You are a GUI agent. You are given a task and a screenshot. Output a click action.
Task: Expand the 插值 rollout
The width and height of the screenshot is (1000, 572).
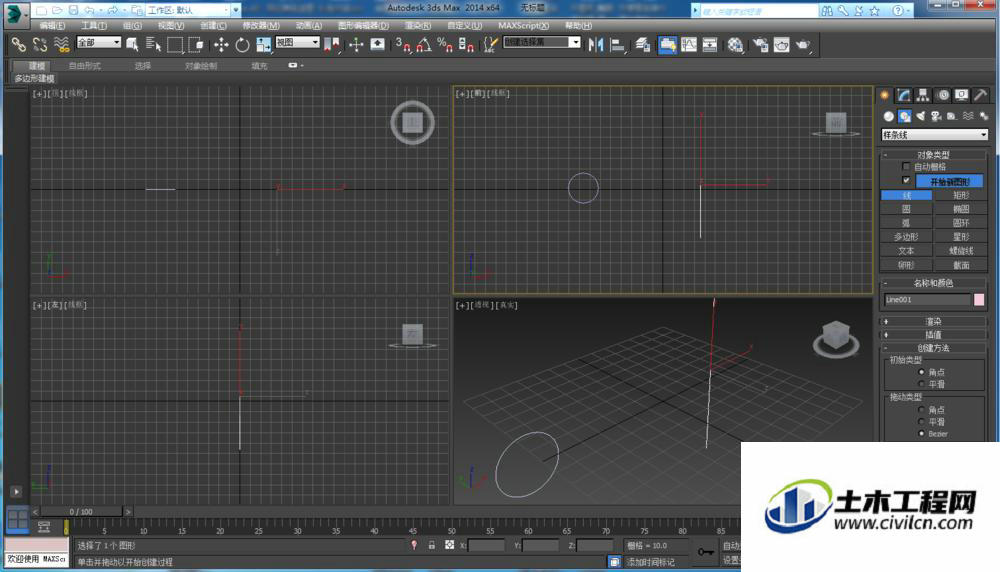[x=934, y=335]
